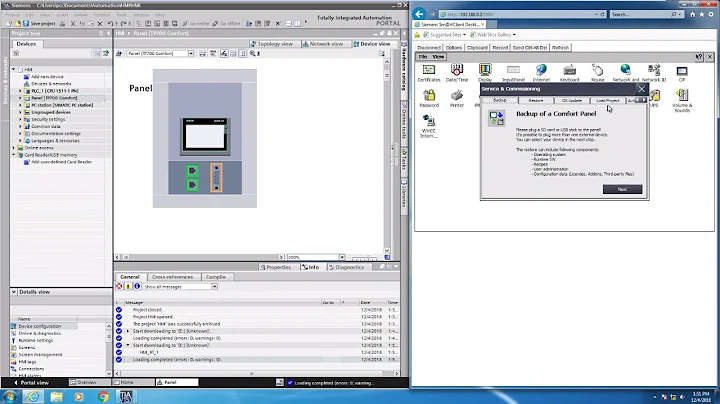The height and width of the screenshot is (404, 720).
Task: Click Go offline in the toolbar
Action: click(x=226, y=23)
